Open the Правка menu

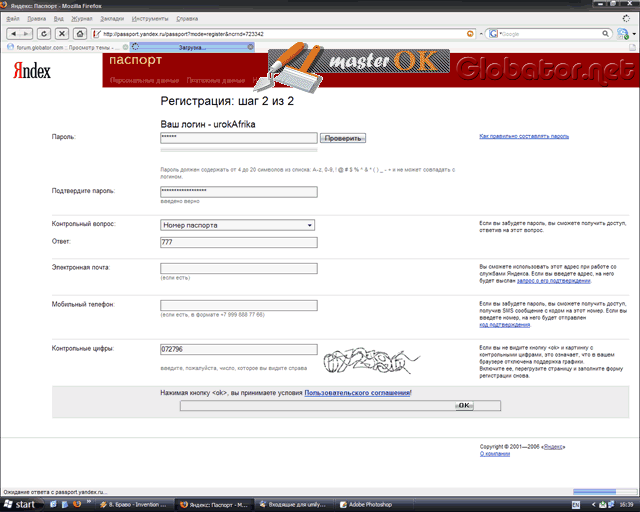pos(36,19)
